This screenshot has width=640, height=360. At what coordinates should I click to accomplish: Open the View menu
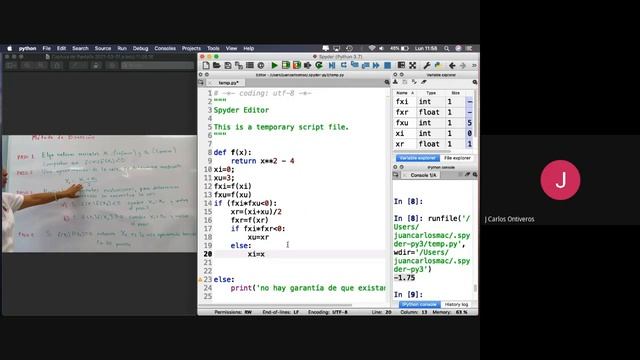tap(231, 48)
